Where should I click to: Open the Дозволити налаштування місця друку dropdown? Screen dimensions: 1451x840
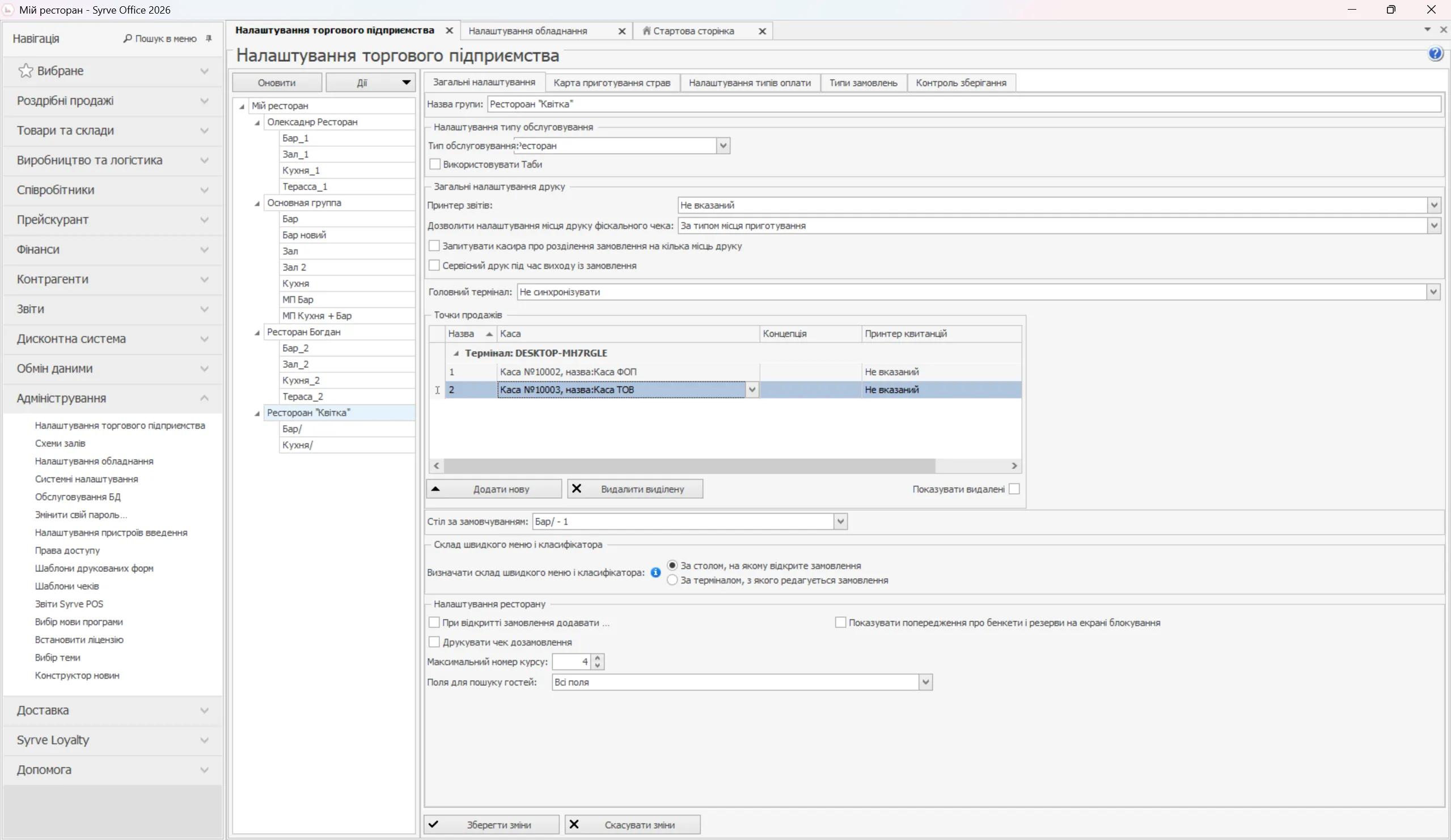[1434, 226]
